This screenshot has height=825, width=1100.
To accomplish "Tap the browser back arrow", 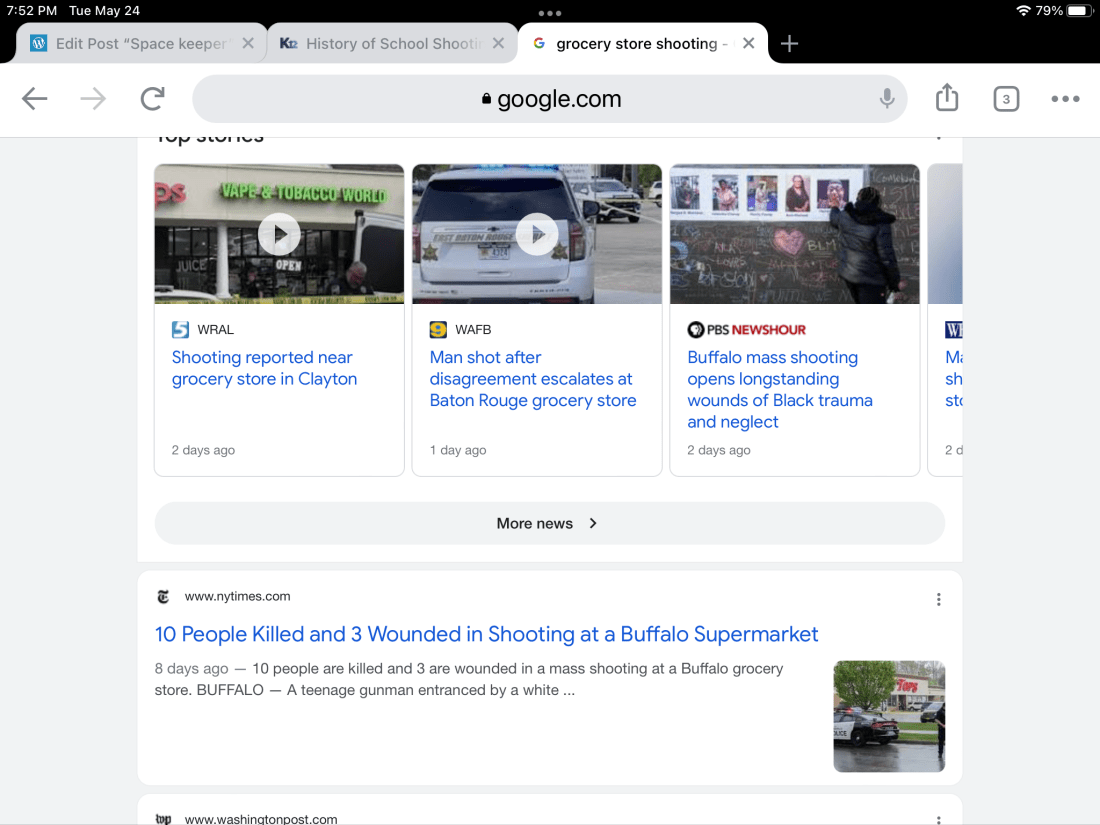I will [35, 99].
